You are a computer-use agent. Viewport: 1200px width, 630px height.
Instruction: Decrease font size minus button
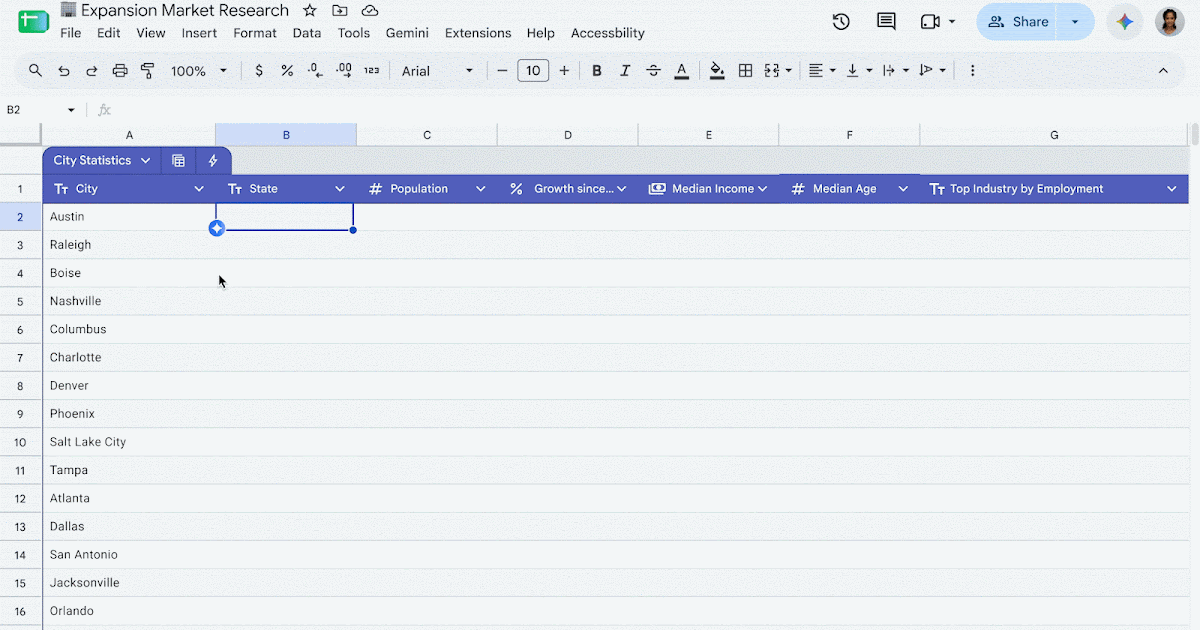[x=502, y=71]
